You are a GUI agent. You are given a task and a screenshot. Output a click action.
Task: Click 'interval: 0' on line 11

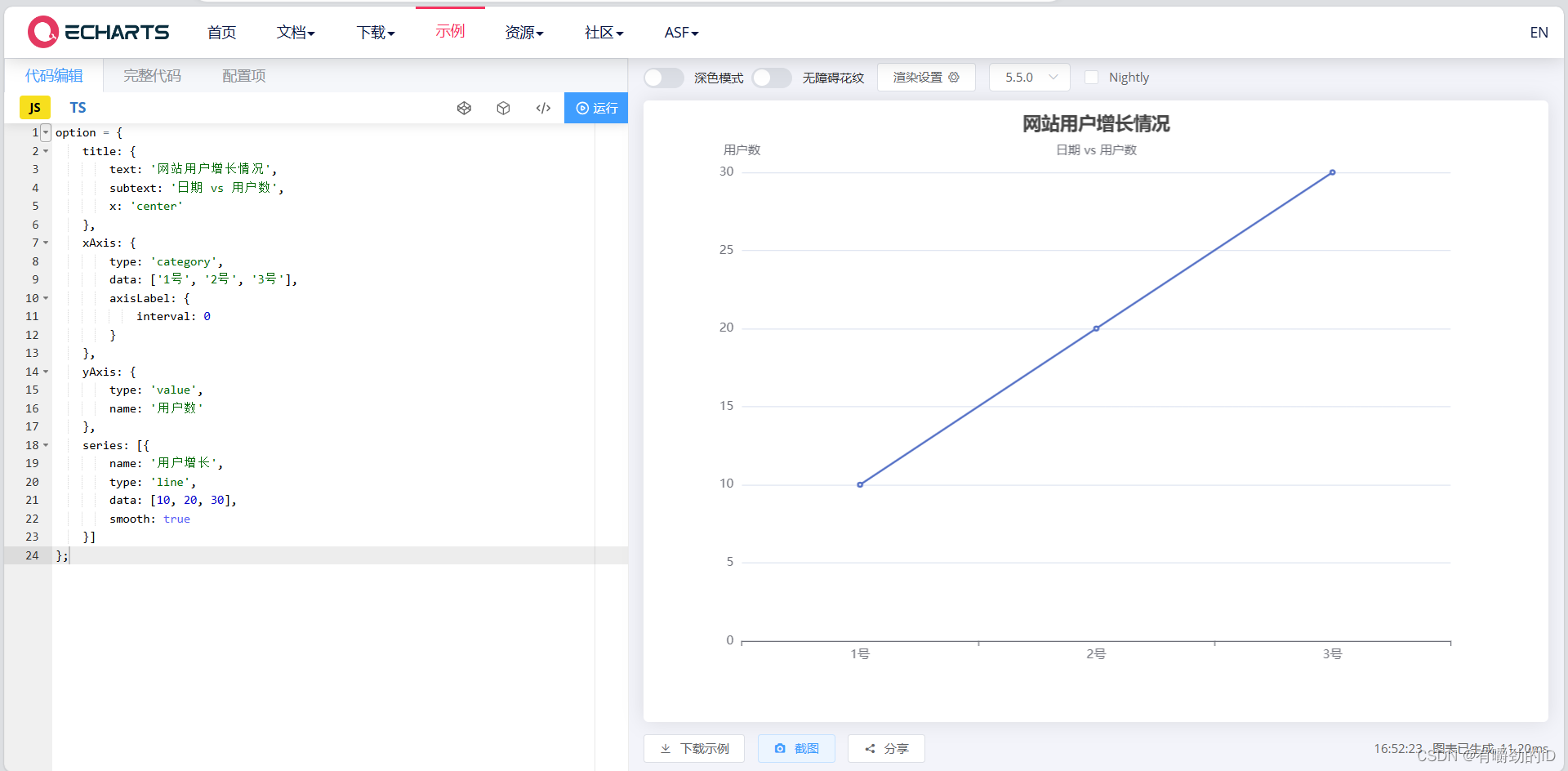(173, 316)
